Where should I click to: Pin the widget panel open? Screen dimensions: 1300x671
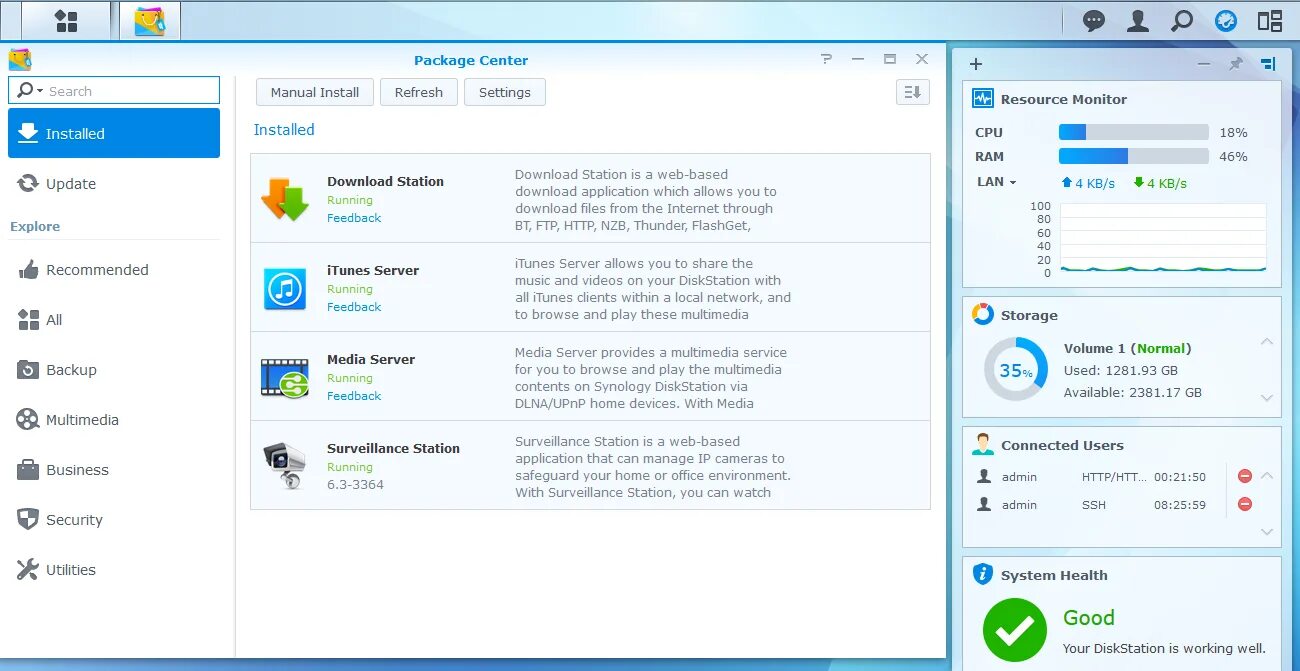(1236, 62)
